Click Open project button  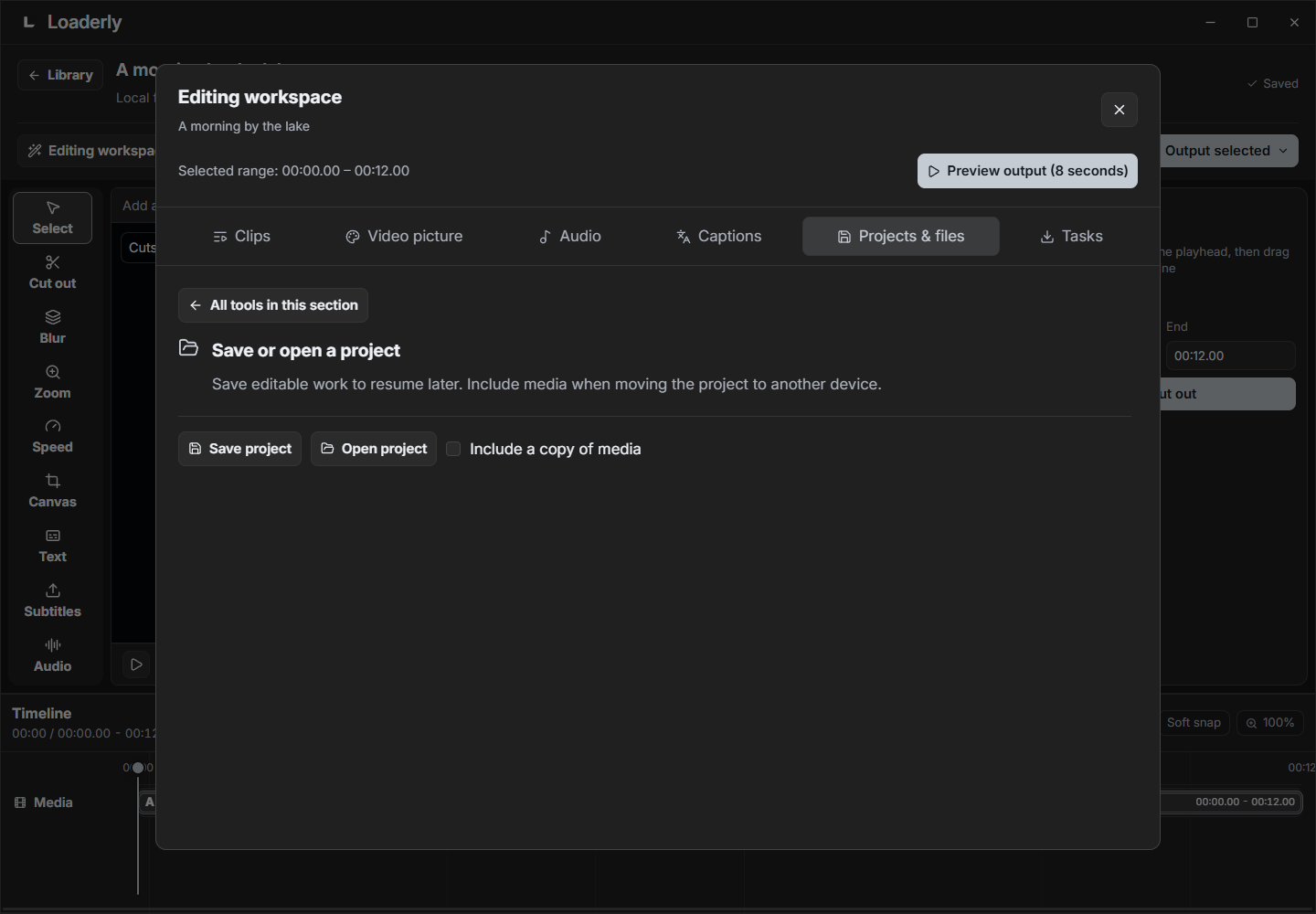click(374, 449)
